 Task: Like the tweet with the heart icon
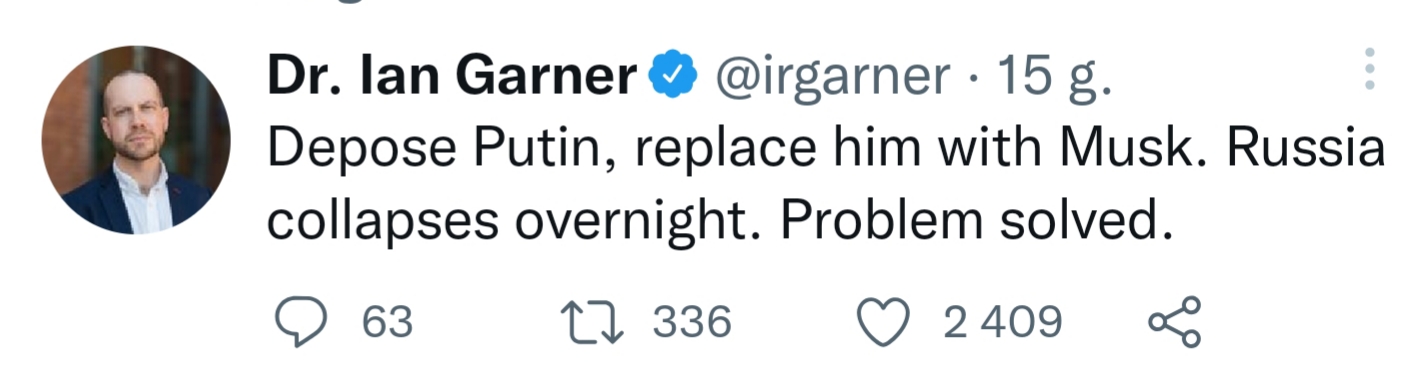883,323
